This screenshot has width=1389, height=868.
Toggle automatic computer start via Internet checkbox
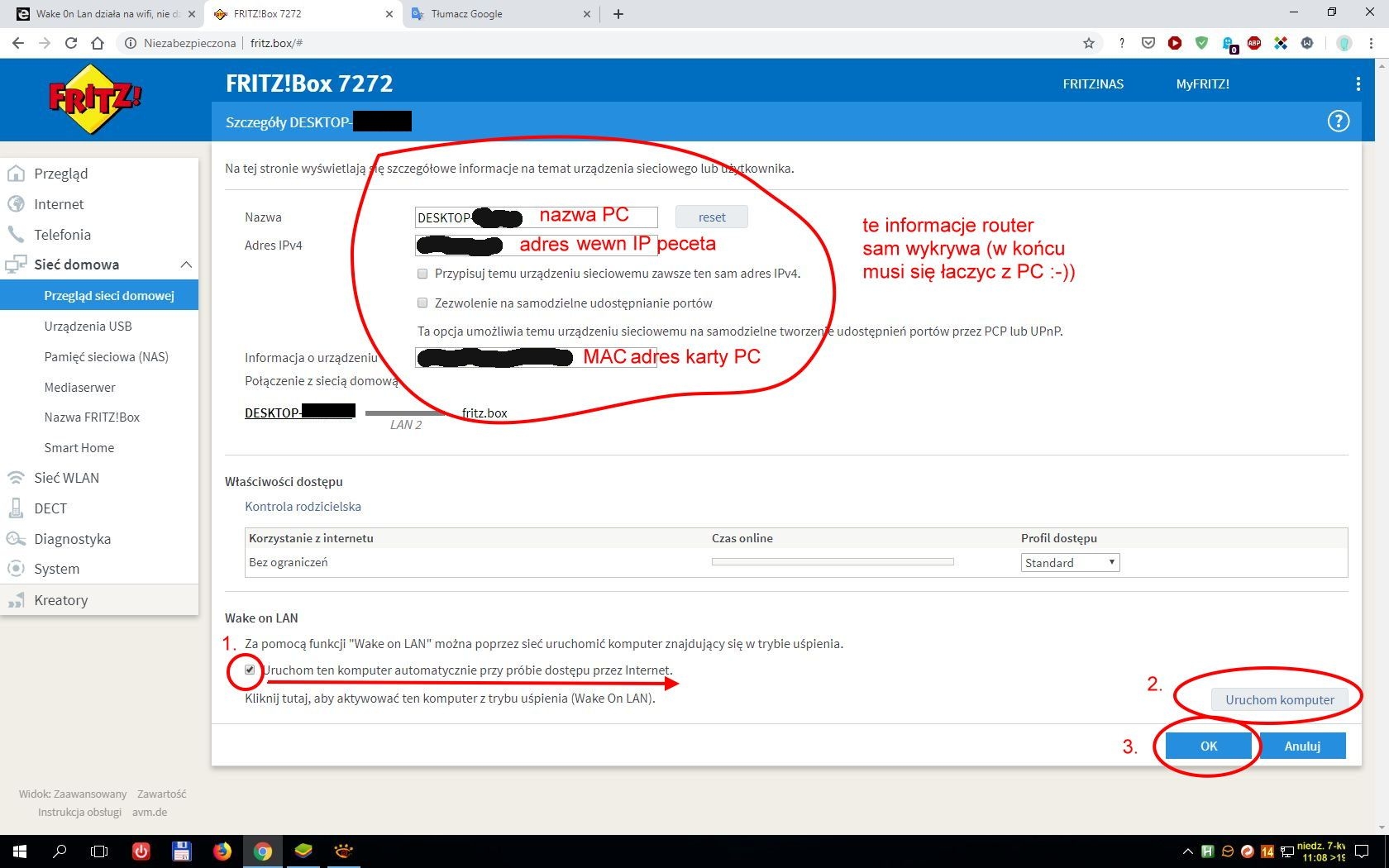click(250, 670)
